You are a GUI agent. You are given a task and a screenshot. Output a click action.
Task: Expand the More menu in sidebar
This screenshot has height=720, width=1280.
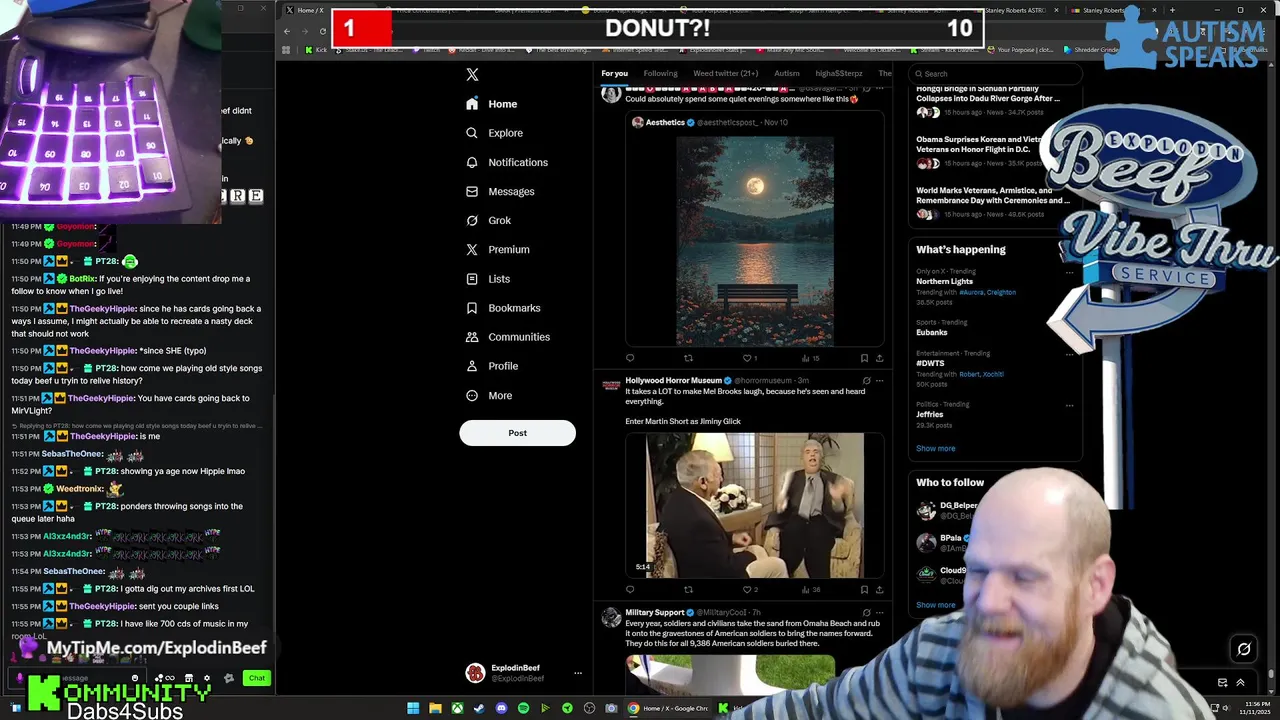[489, 395]
